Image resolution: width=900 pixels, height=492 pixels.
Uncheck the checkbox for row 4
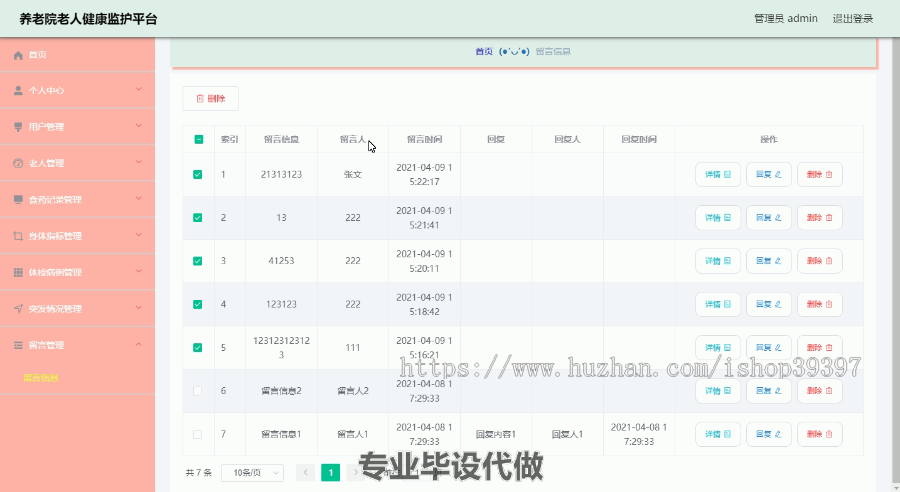tap(197, 304)
